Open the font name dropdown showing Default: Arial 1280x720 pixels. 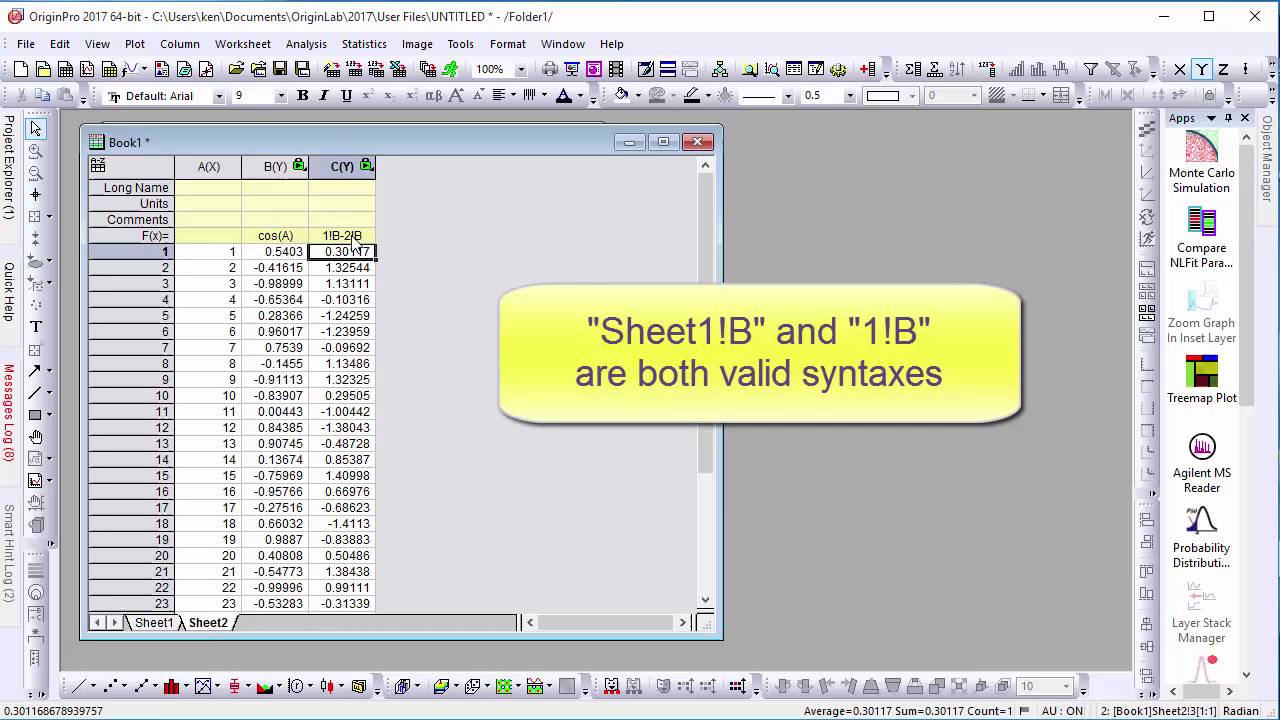(218, 96)
